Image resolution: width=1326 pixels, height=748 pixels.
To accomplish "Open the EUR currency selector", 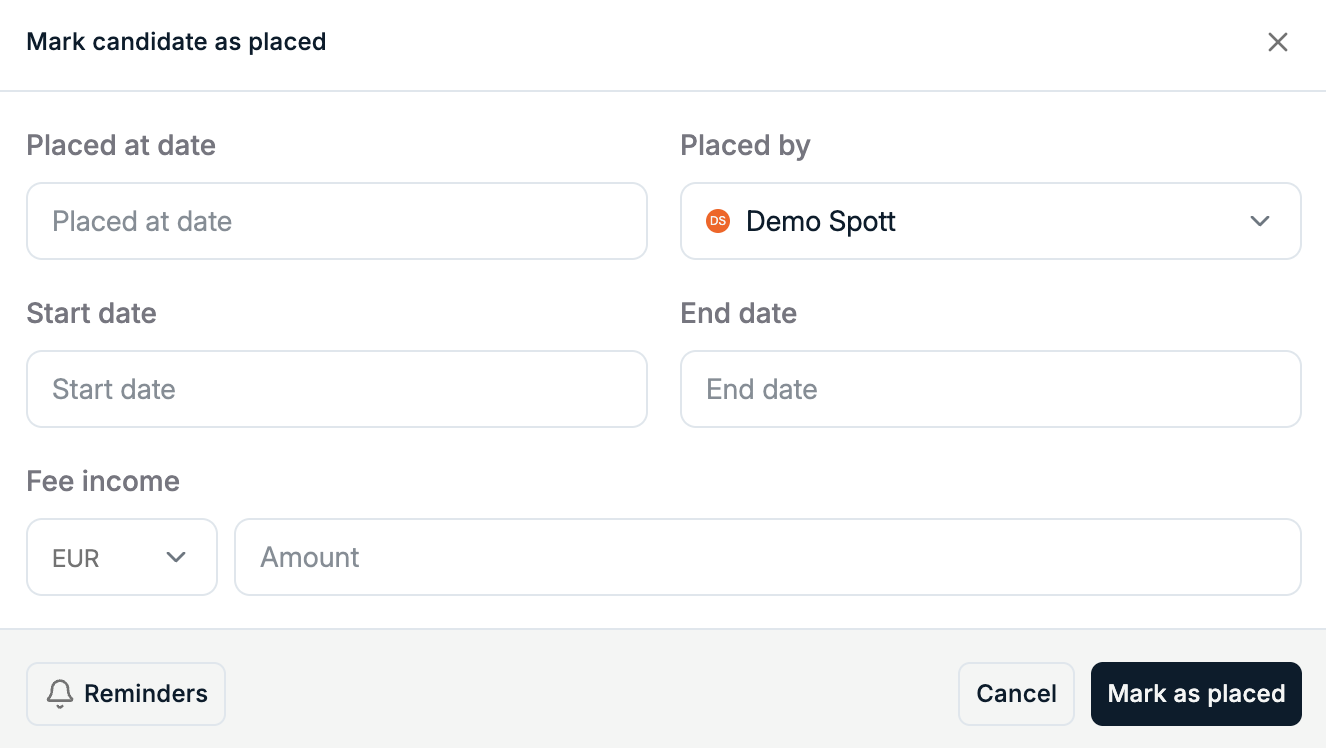I will click(x=122, y=557).
